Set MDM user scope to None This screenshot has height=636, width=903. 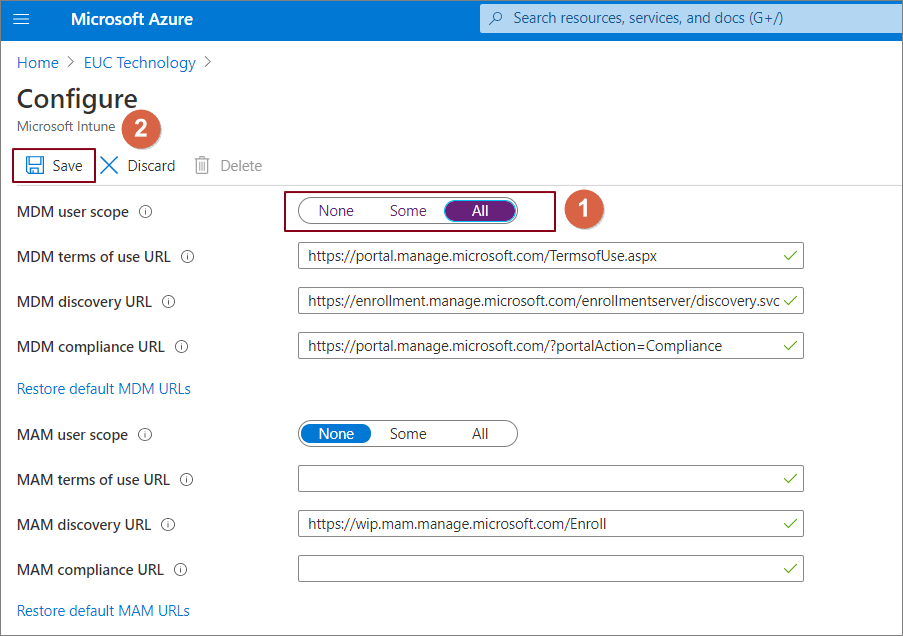[x=336, y=211]
